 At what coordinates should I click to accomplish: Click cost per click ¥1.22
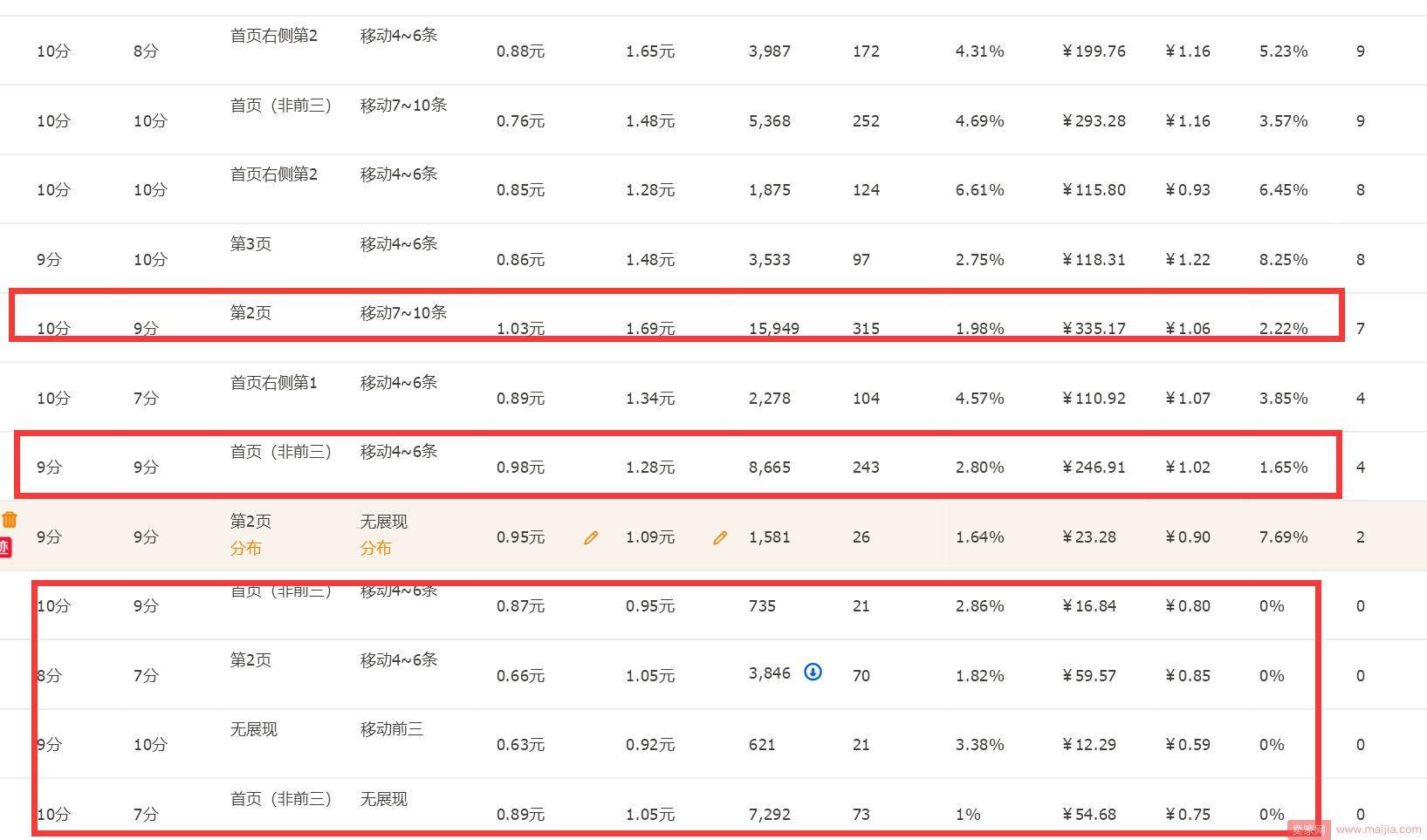click(x=1188, y=259)
